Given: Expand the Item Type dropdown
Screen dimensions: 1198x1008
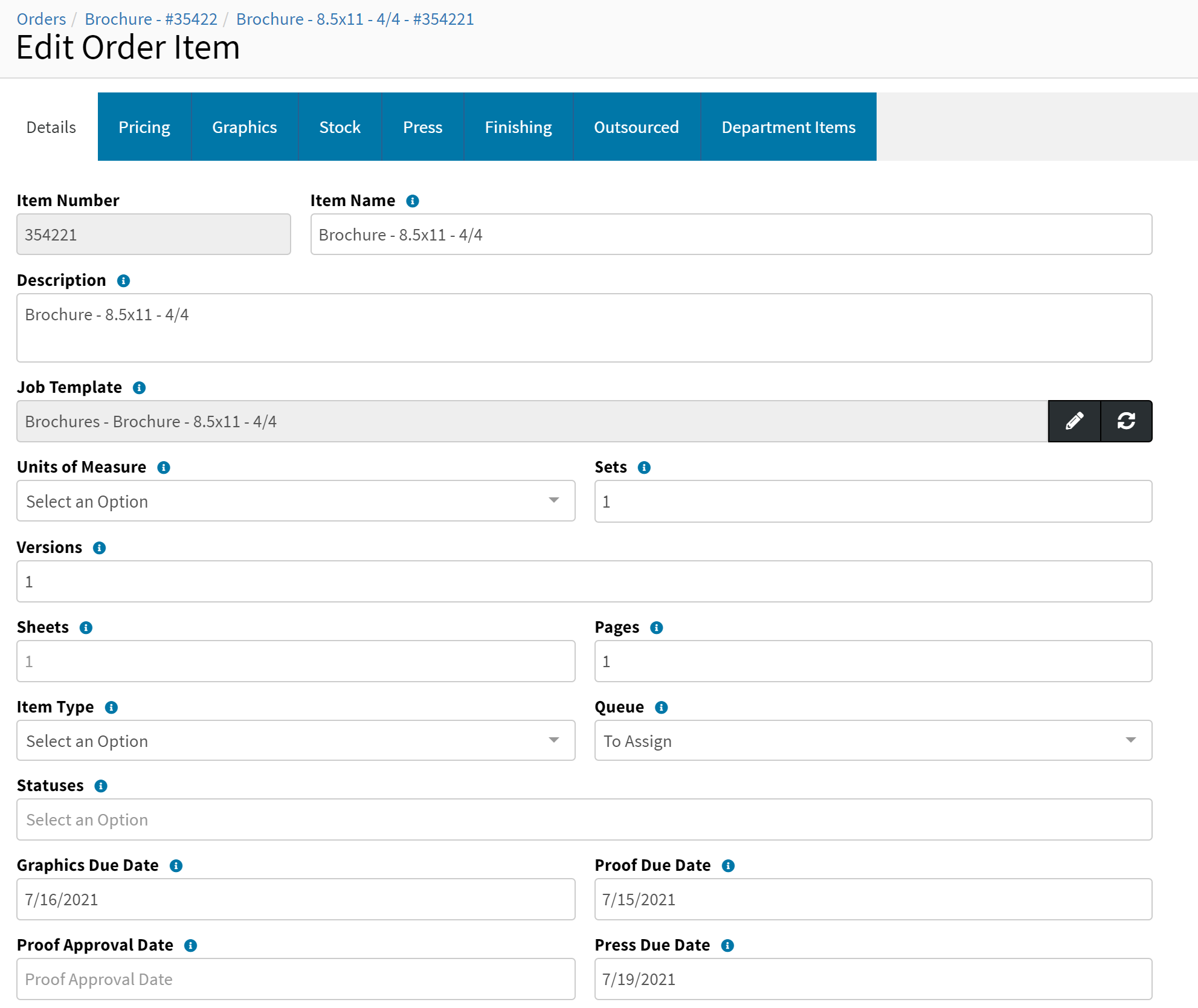Looking at the screenshot, I should coord(295,741).
